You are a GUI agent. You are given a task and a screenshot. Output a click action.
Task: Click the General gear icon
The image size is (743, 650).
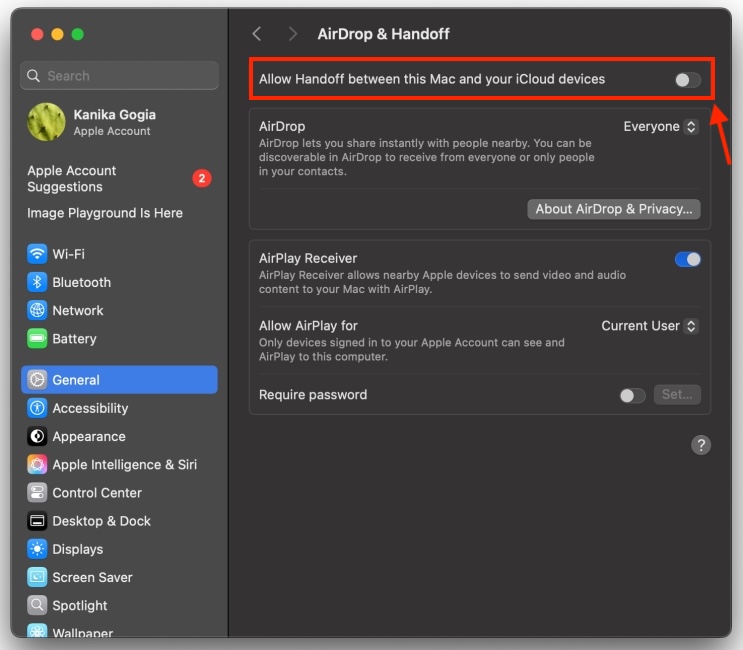pos(37,380)
